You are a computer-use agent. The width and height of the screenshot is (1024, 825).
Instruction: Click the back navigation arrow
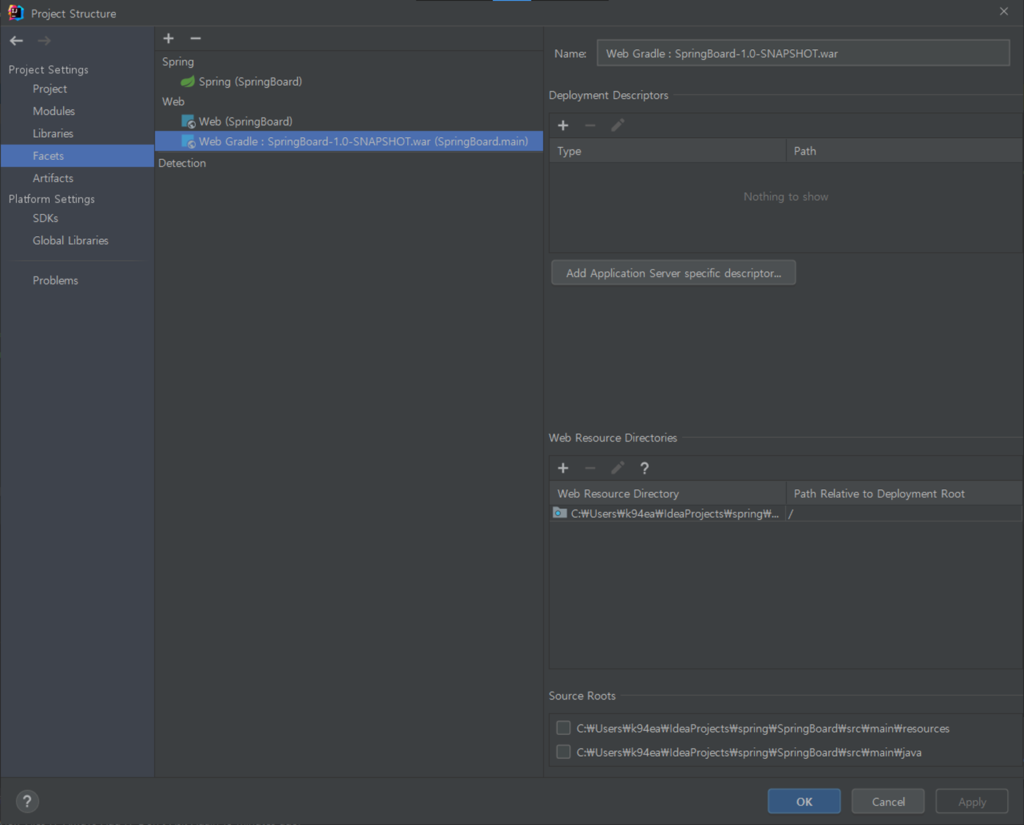tap(16, 41)
